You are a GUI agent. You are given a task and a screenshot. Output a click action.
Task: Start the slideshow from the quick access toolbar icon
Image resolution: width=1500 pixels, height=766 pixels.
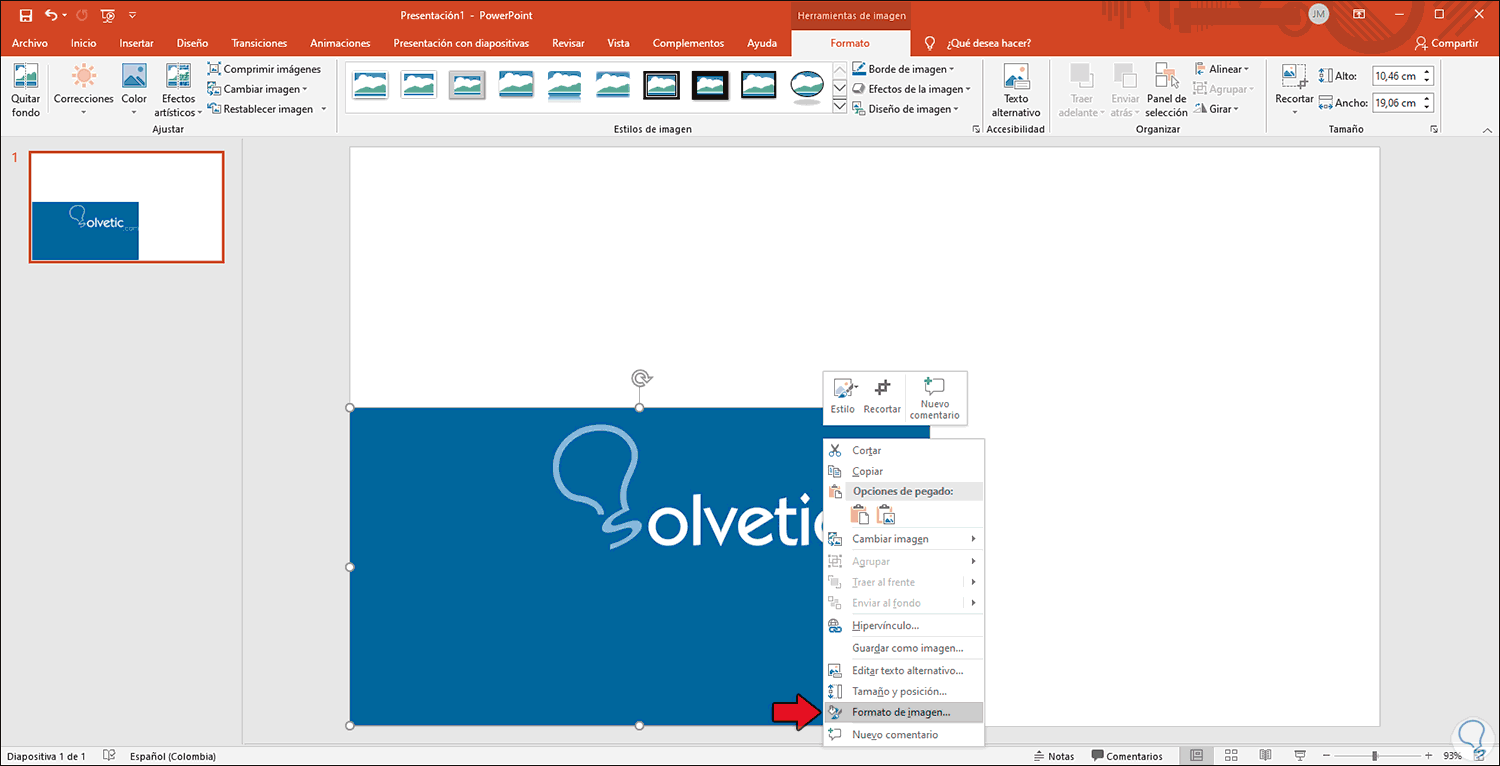[108, 16]
